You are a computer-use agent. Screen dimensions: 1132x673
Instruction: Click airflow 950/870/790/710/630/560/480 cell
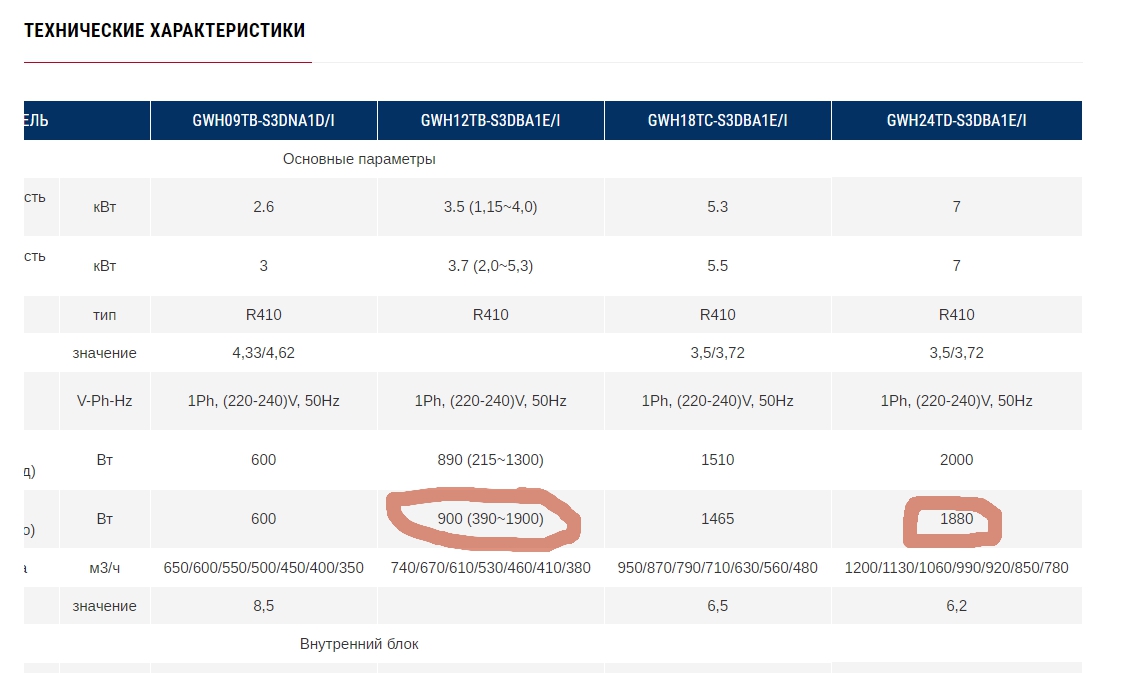(718, 568)
